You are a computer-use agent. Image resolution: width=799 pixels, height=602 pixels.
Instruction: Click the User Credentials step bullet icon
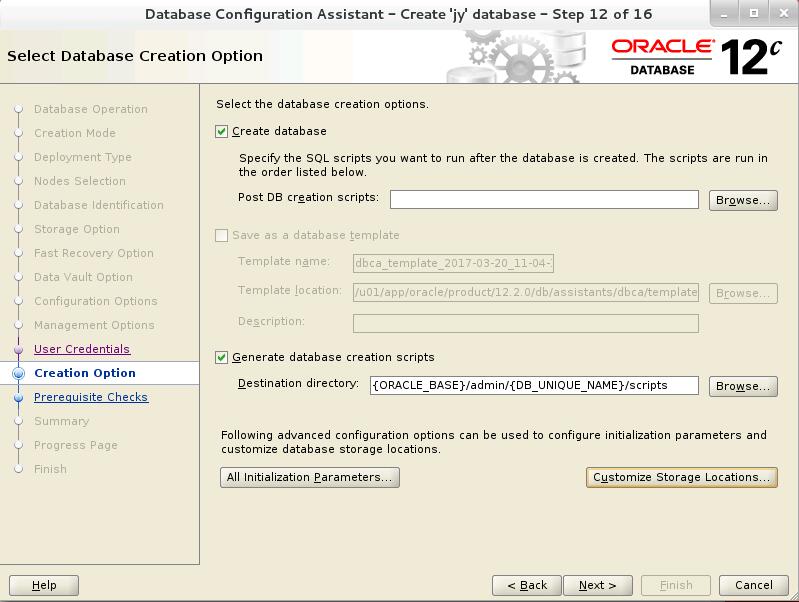(19, 349)
